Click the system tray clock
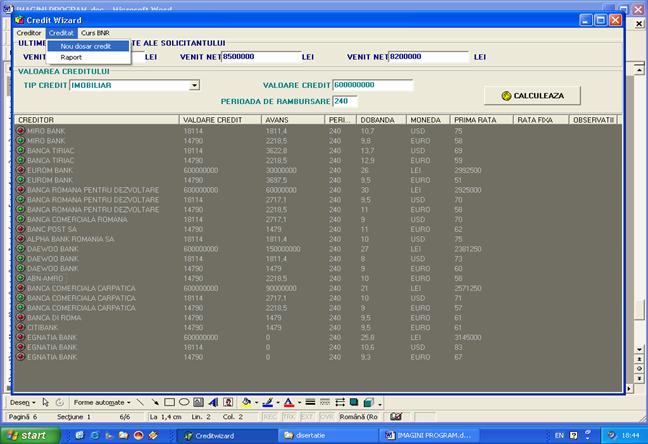648x444 pixels. click(631, 435)
